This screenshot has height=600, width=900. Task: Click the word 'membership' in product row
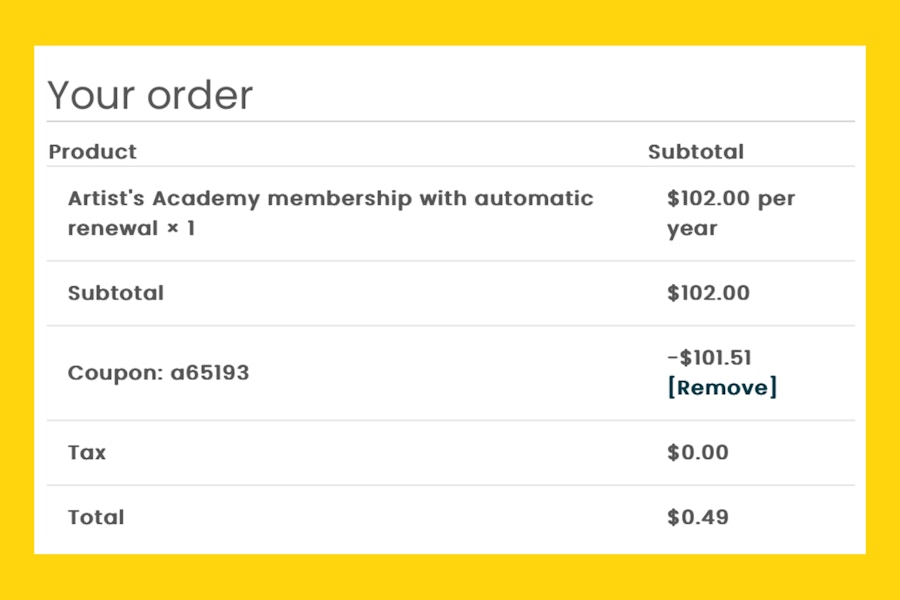(x=340, y=199)
